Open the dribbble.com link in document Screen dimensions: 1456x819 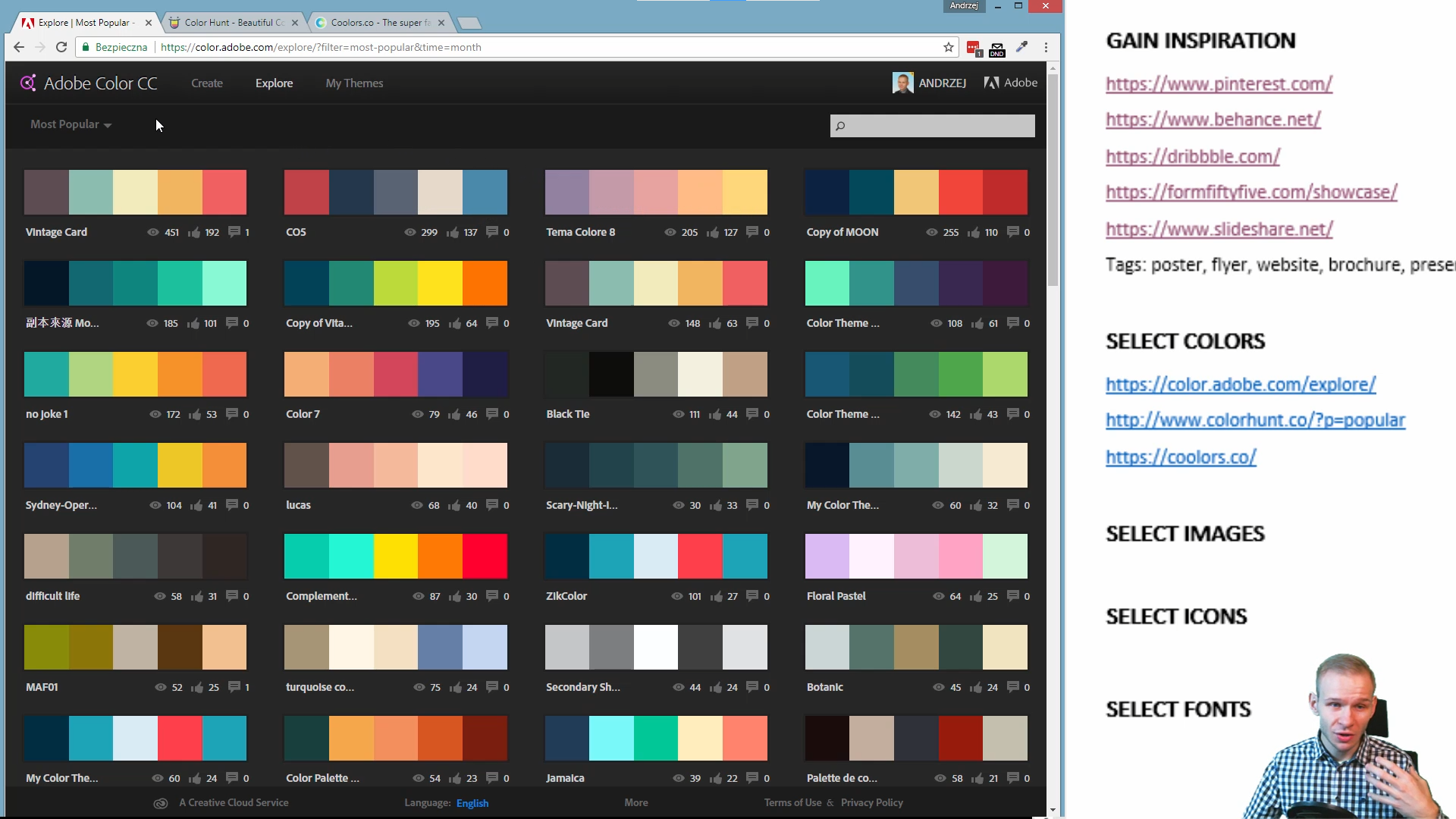[x=1193, y=157]
